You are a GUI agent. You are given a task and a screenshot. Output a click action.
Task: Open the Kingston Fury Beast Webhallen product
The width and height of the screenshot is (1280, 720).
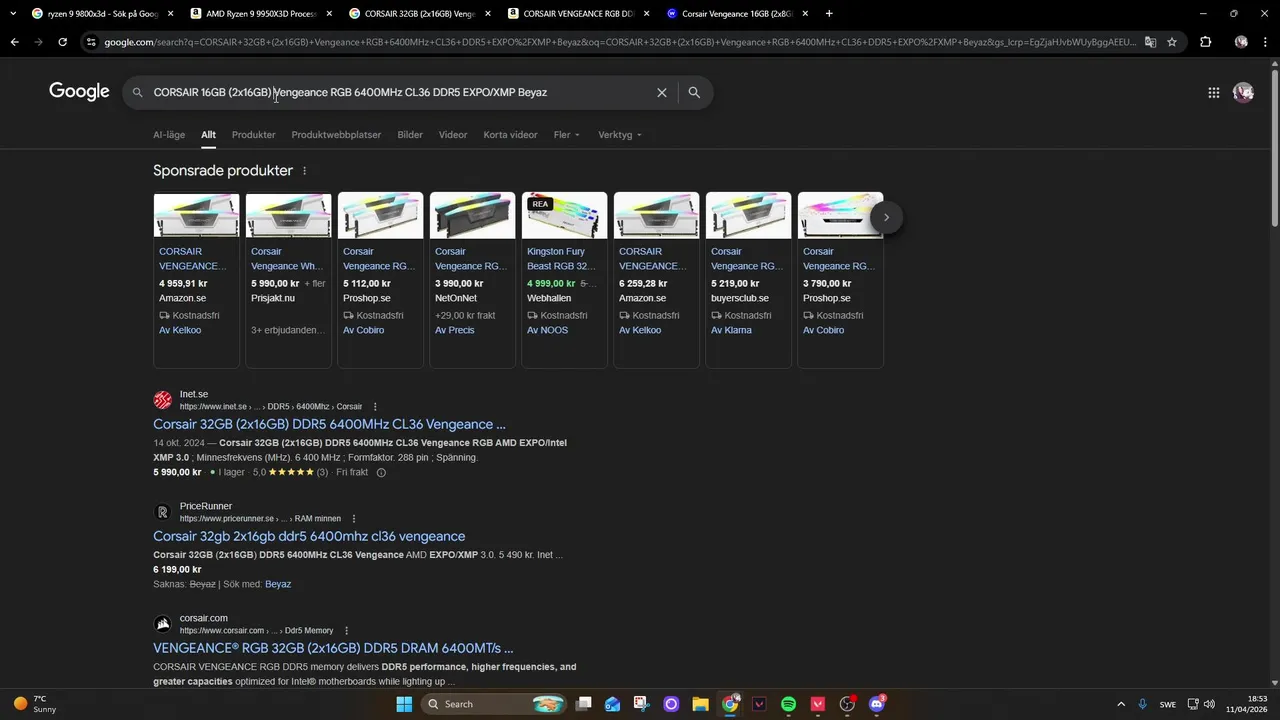[x=564, y=280]
